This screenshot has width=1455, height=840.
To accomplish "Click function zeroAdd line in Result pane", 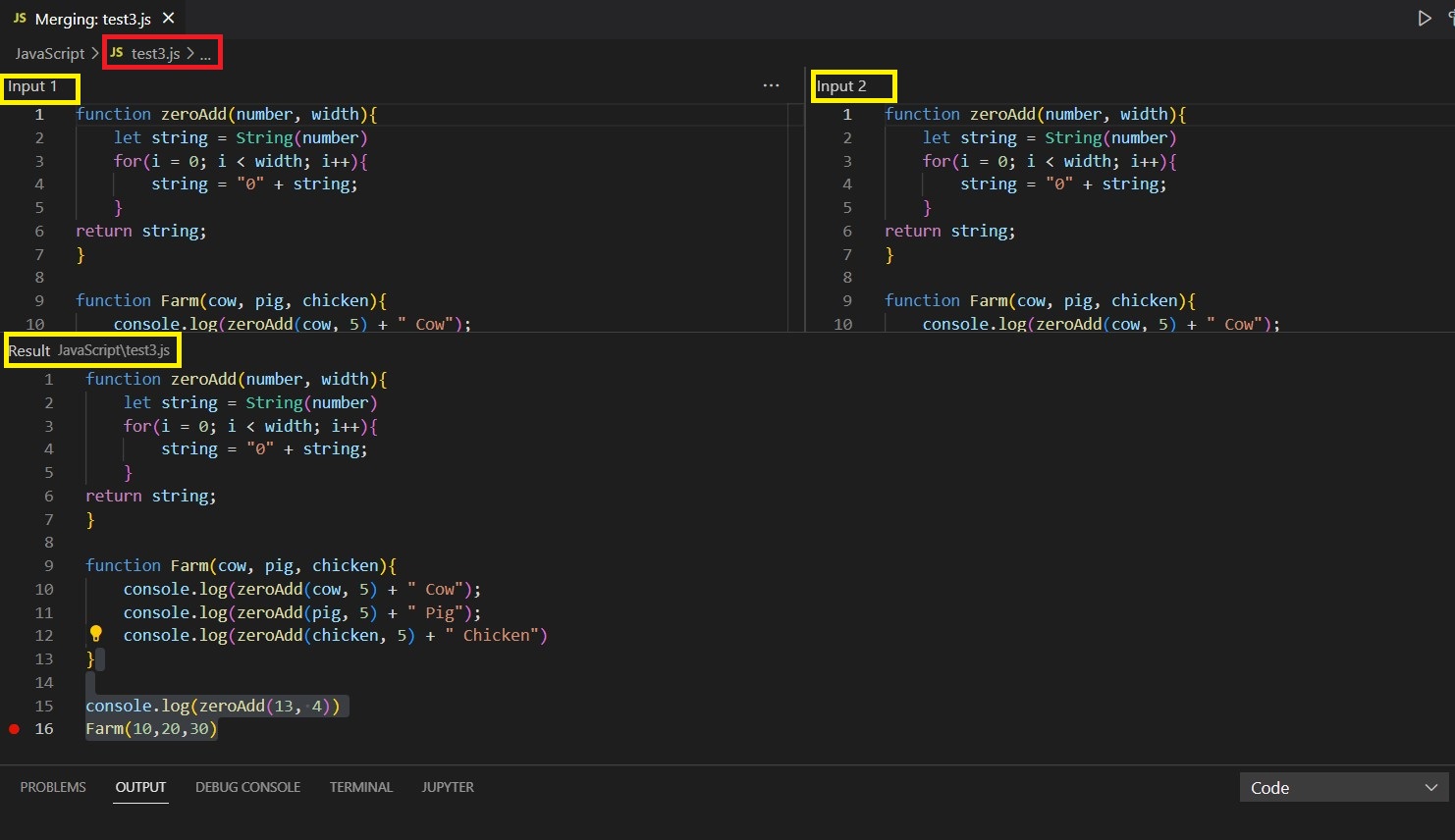I will (x=237, y=379).
